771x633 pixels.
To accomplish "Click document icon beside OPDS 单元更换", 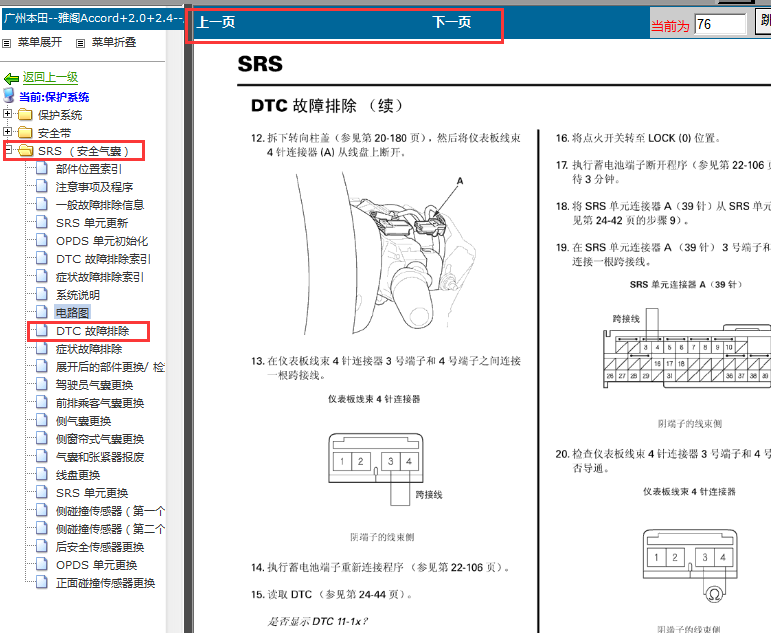I will point(42,565).
